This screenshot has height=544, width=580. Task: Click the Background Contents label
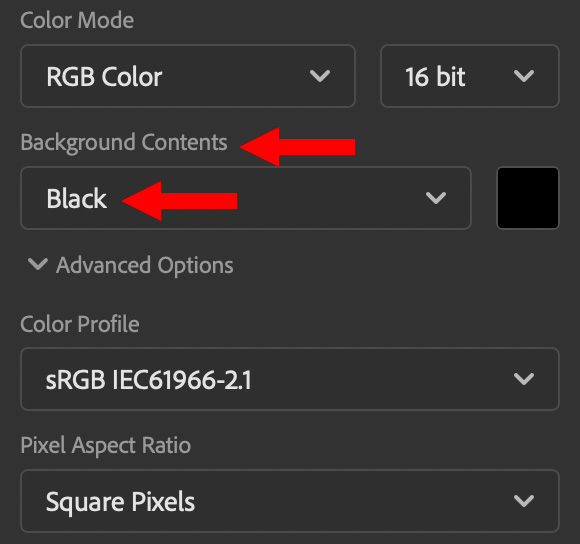[x=124, y=143]
